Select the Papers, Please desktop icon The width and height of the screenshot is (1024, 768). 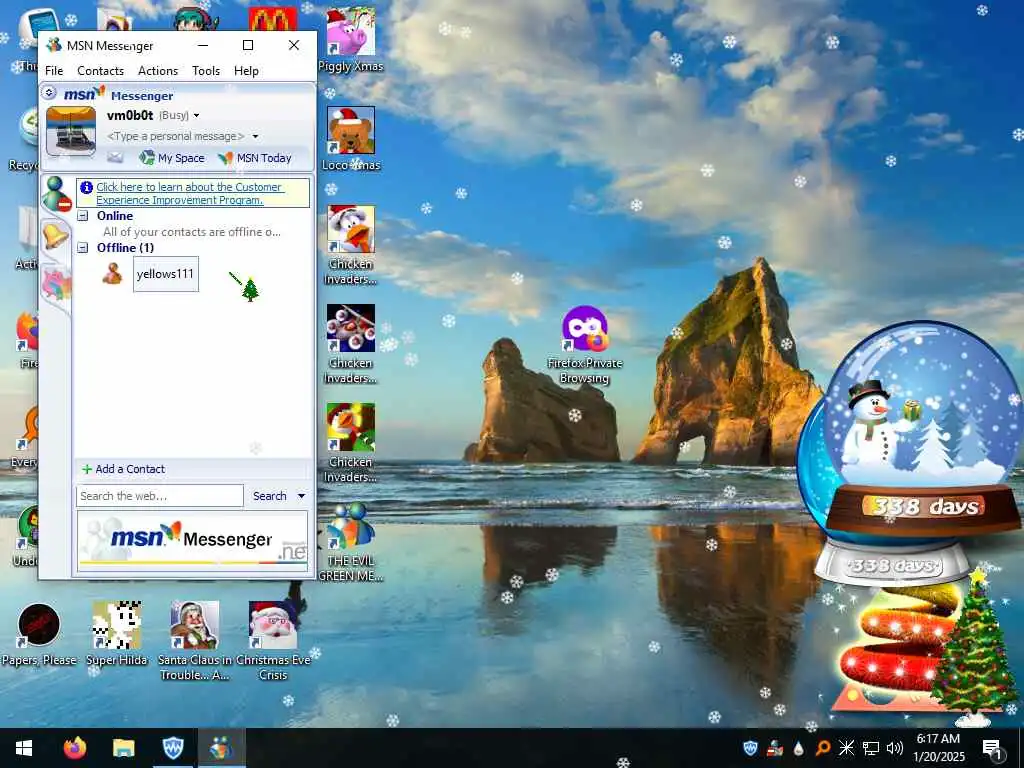[x=39, y=635]
